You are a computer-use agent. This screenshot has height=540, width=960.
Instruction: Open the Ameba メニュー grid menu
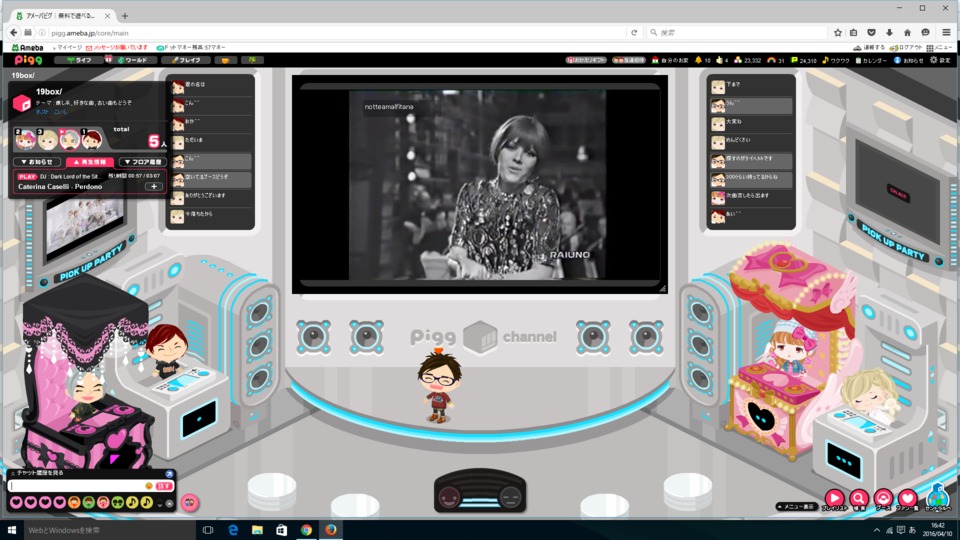(939, 47)
